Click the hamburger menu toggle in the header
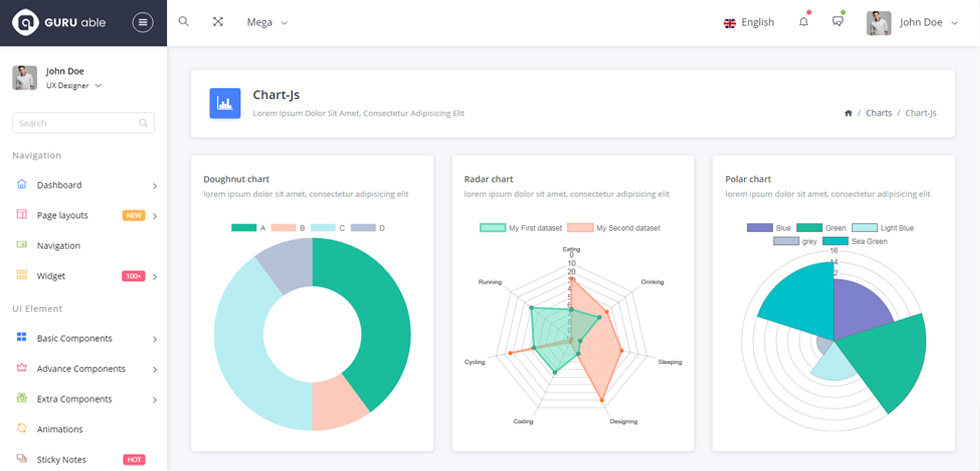The height and width of the screenshot is (471, 980). pyautogui.click(x=142, y=22)
